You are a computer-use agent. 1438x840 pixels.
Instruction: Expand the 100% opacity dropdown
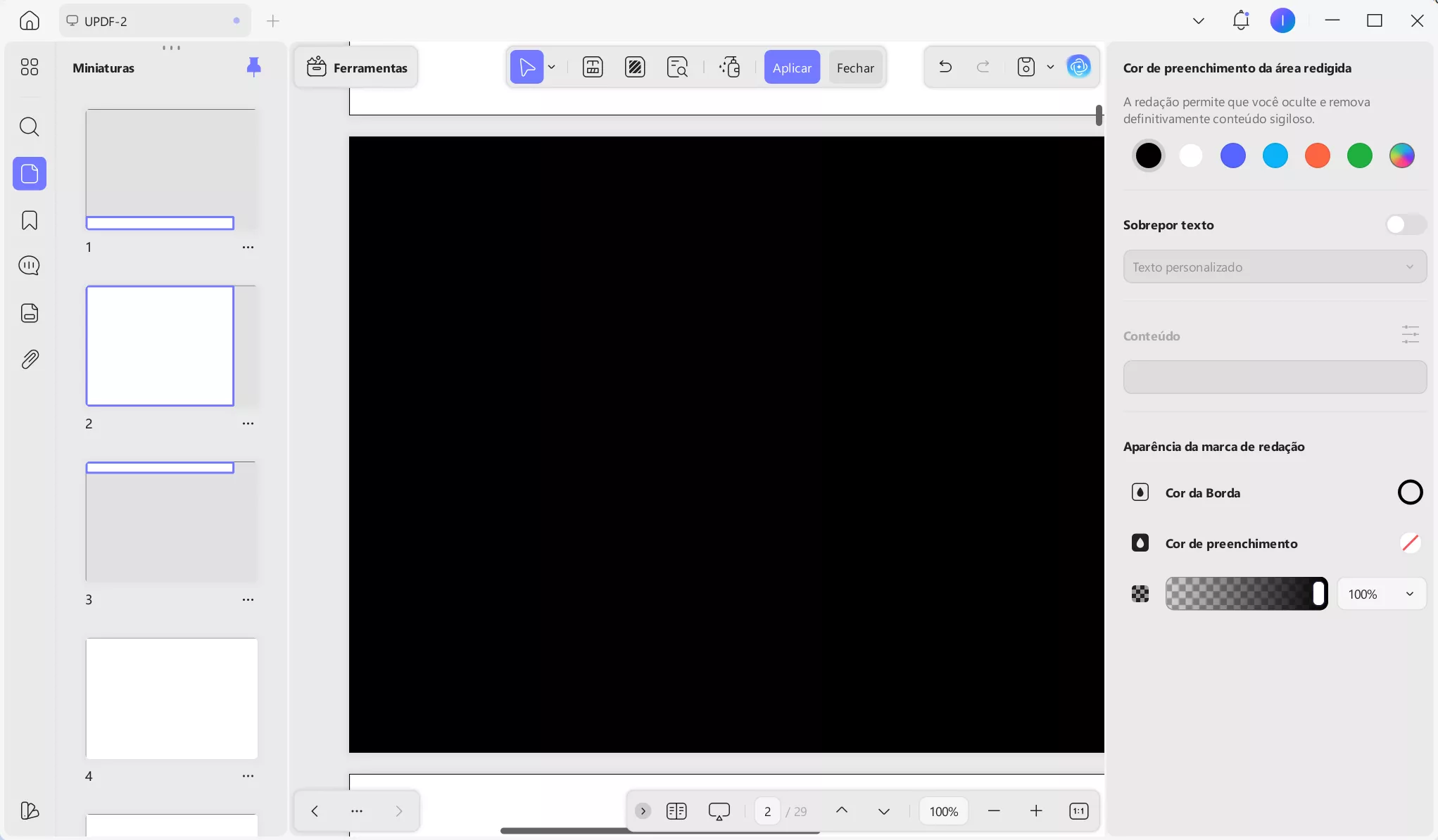pyautogui.click(x=1381, y=594)
